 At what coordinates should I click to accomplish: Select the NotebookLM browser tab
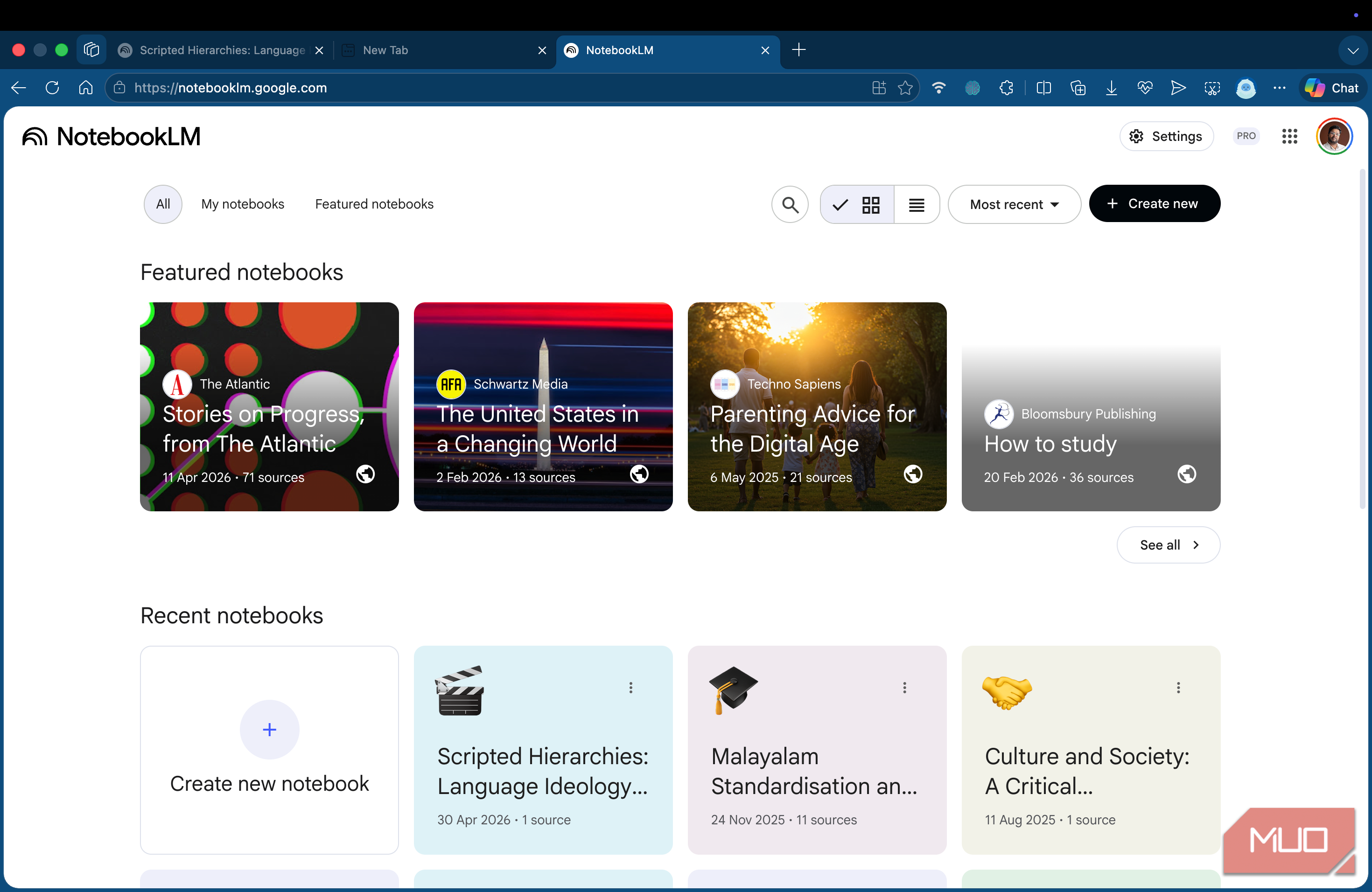(668, 50)
